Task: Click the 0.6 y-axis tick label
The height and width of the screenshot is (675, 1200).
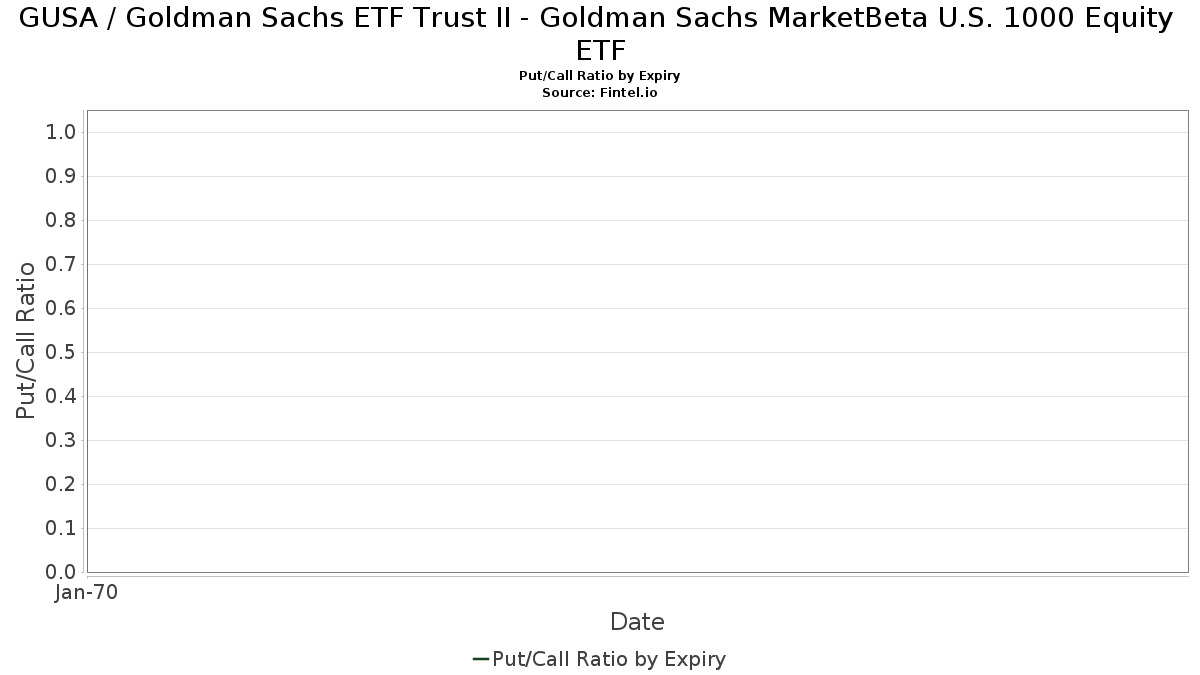Action: click(61, 308)
